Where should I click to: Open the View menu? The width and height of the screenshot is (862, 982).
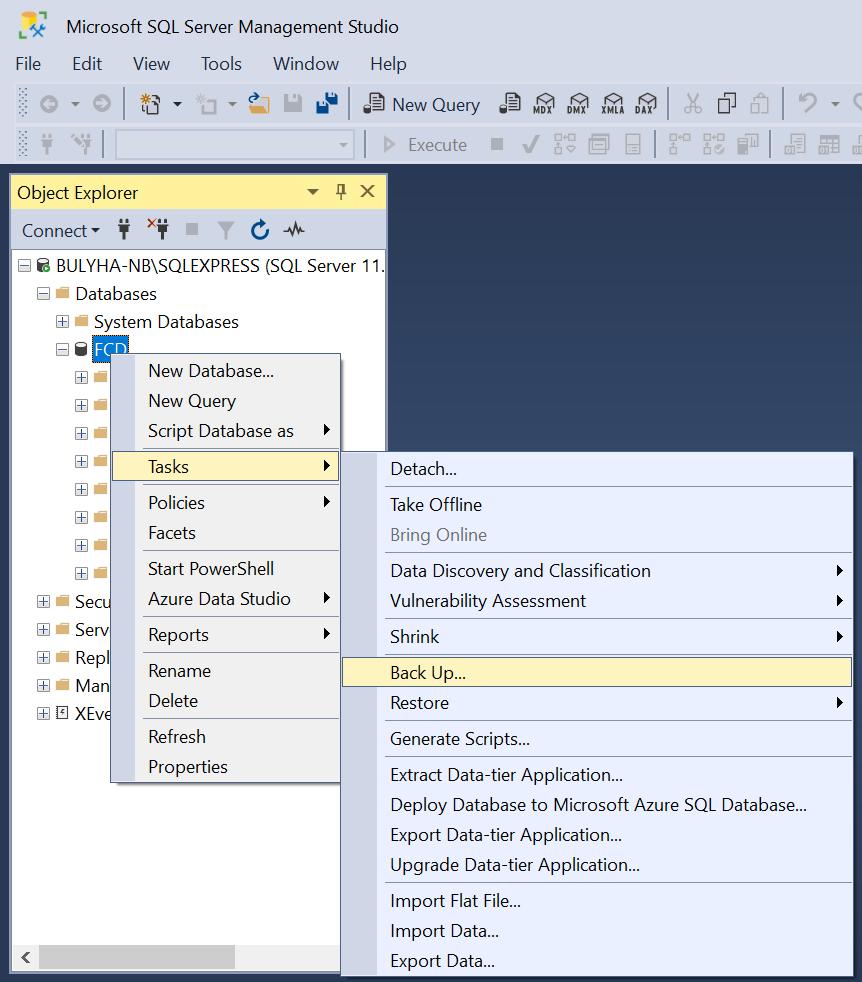(151, 64)
